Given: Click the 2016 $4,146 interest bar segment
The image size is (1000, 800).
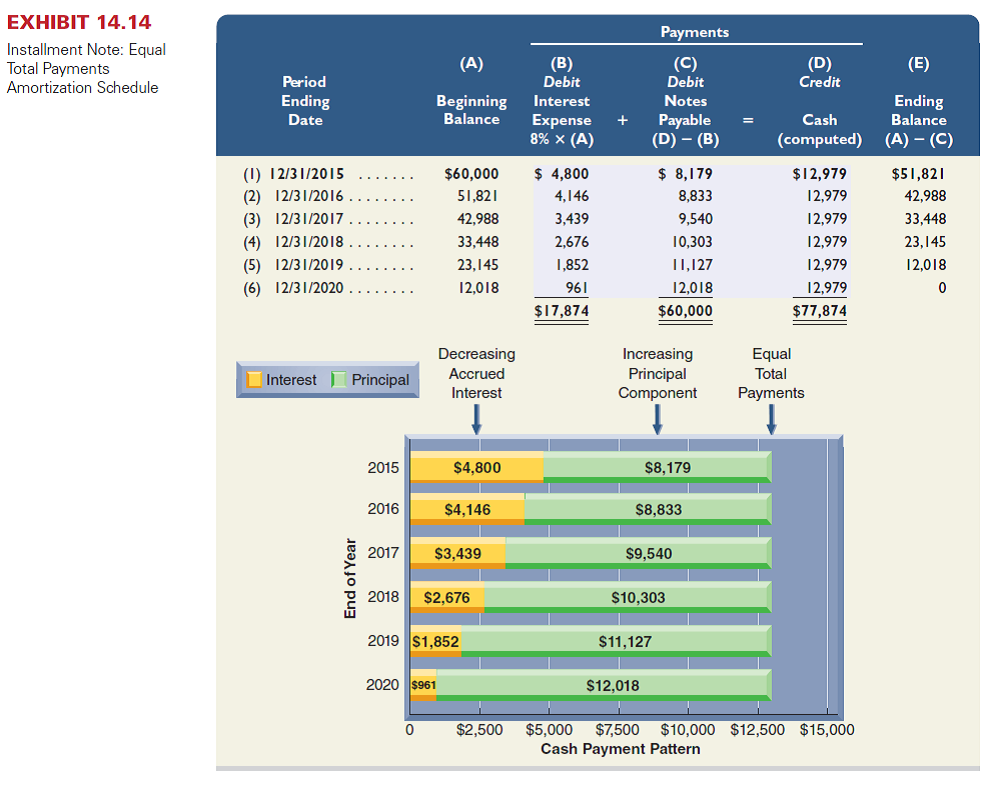Looking at the screenshot, I should 467,510.
